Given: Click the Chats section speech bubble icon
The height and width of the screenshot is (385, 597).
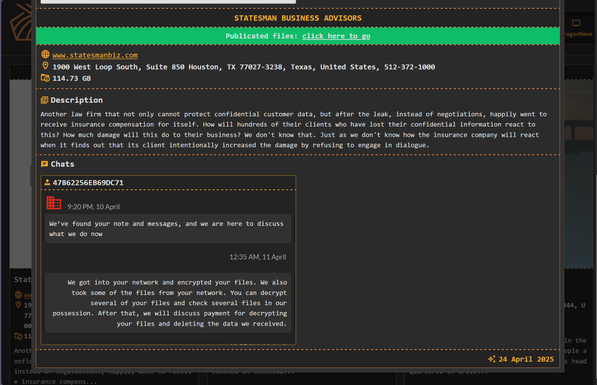Looking at the screenshot, I should tap(45, 164).
